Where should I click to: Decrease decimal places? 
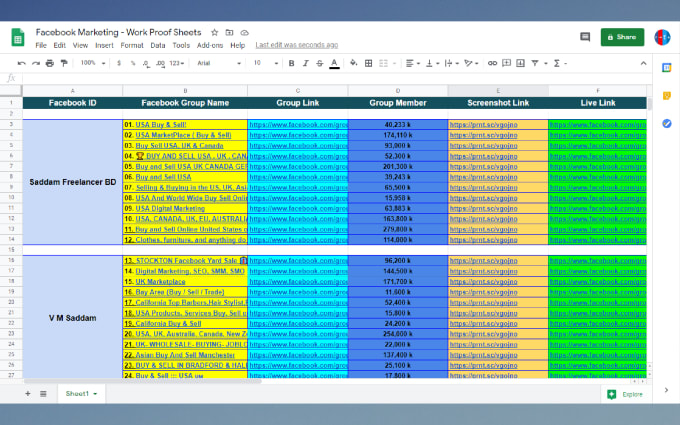(x=146, y=63)
